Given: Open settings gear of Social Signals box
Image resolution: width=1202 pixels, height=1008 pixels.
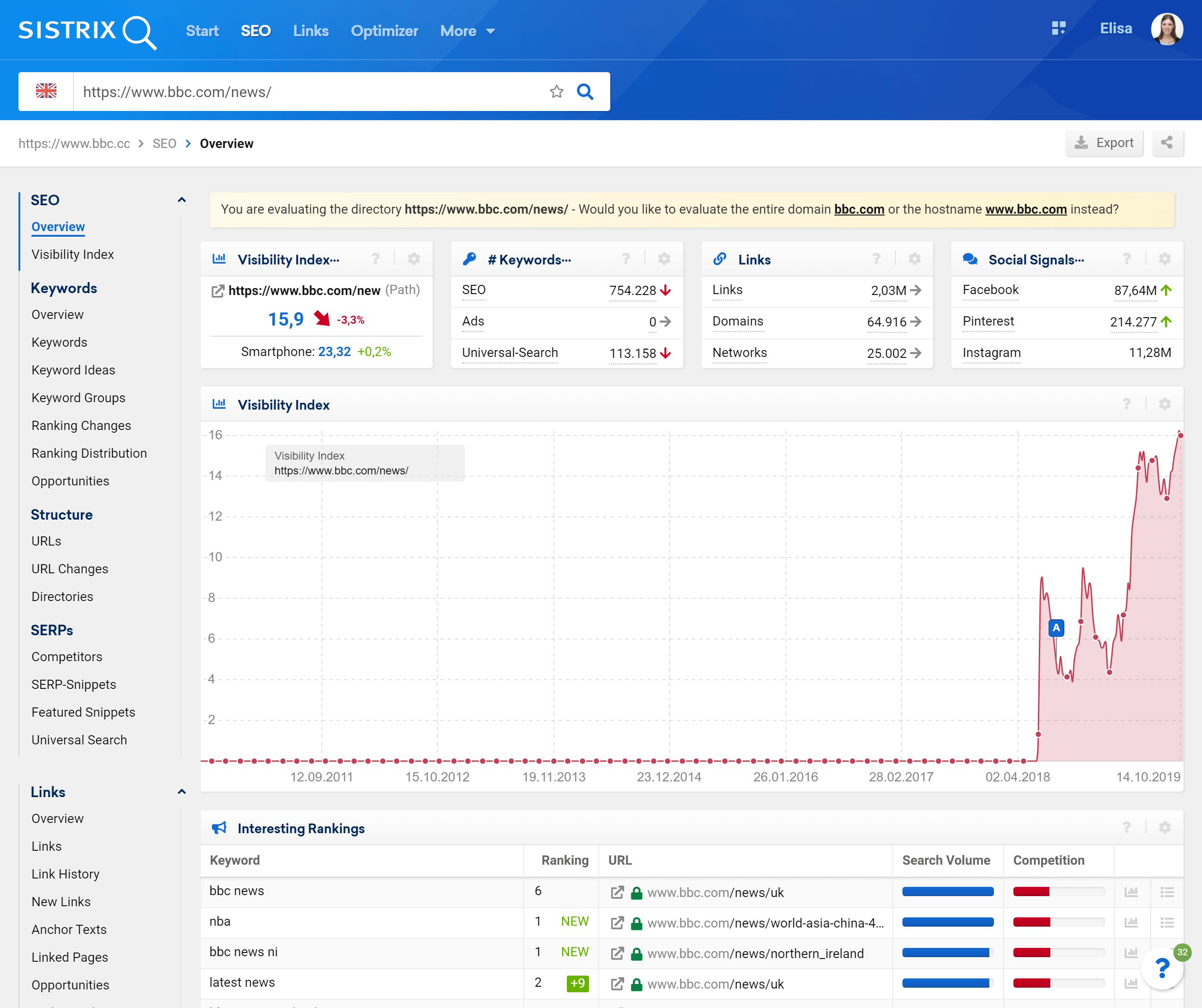Looking at the screenshot, I should point(1165,259).
